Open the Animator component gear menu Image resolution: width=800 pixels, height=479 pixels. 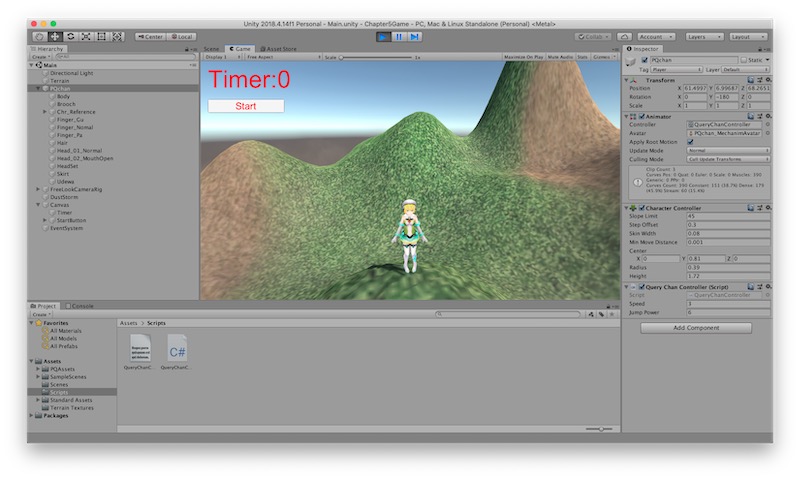tap(768, 116)
